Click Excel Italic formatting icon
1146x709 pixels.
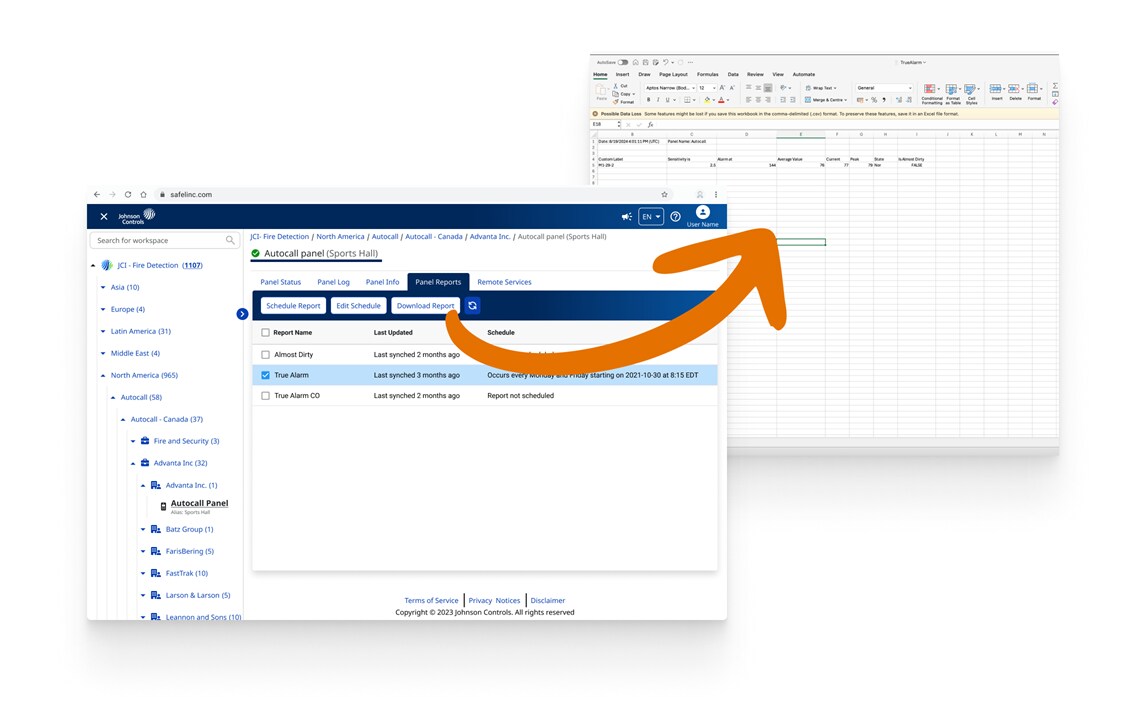[x=658, y=99]
